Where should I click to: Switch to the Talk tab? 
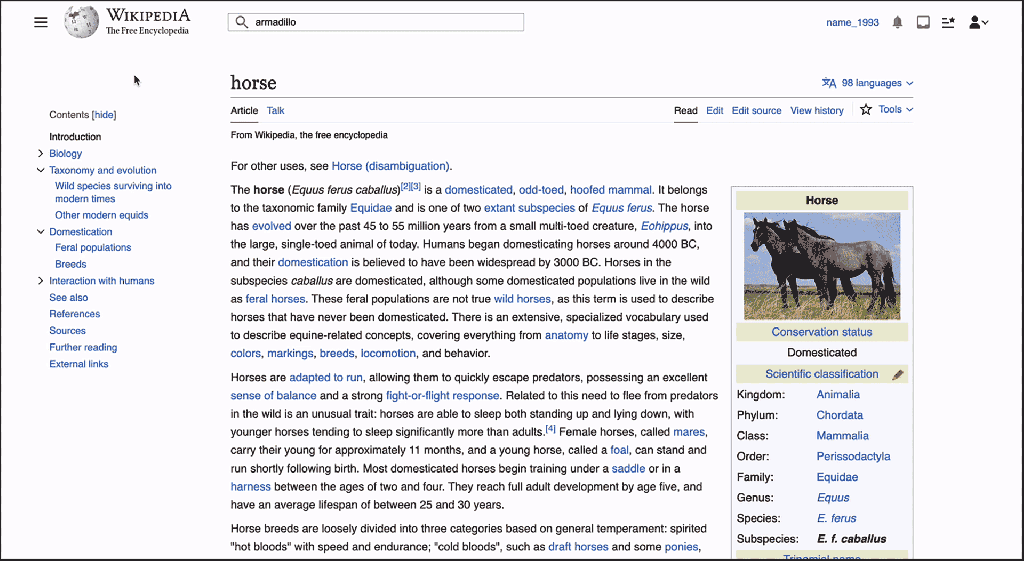[x=275, y=111]
